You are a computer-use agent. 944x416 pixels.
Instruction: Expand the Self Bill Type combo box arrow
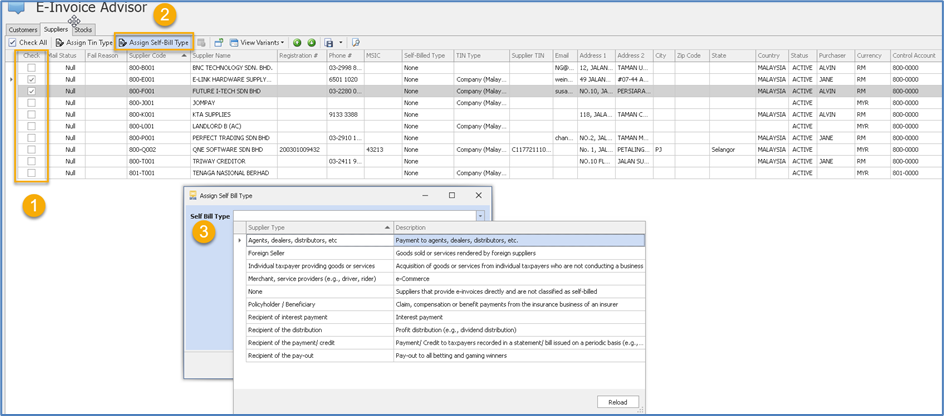coord(480,216)
